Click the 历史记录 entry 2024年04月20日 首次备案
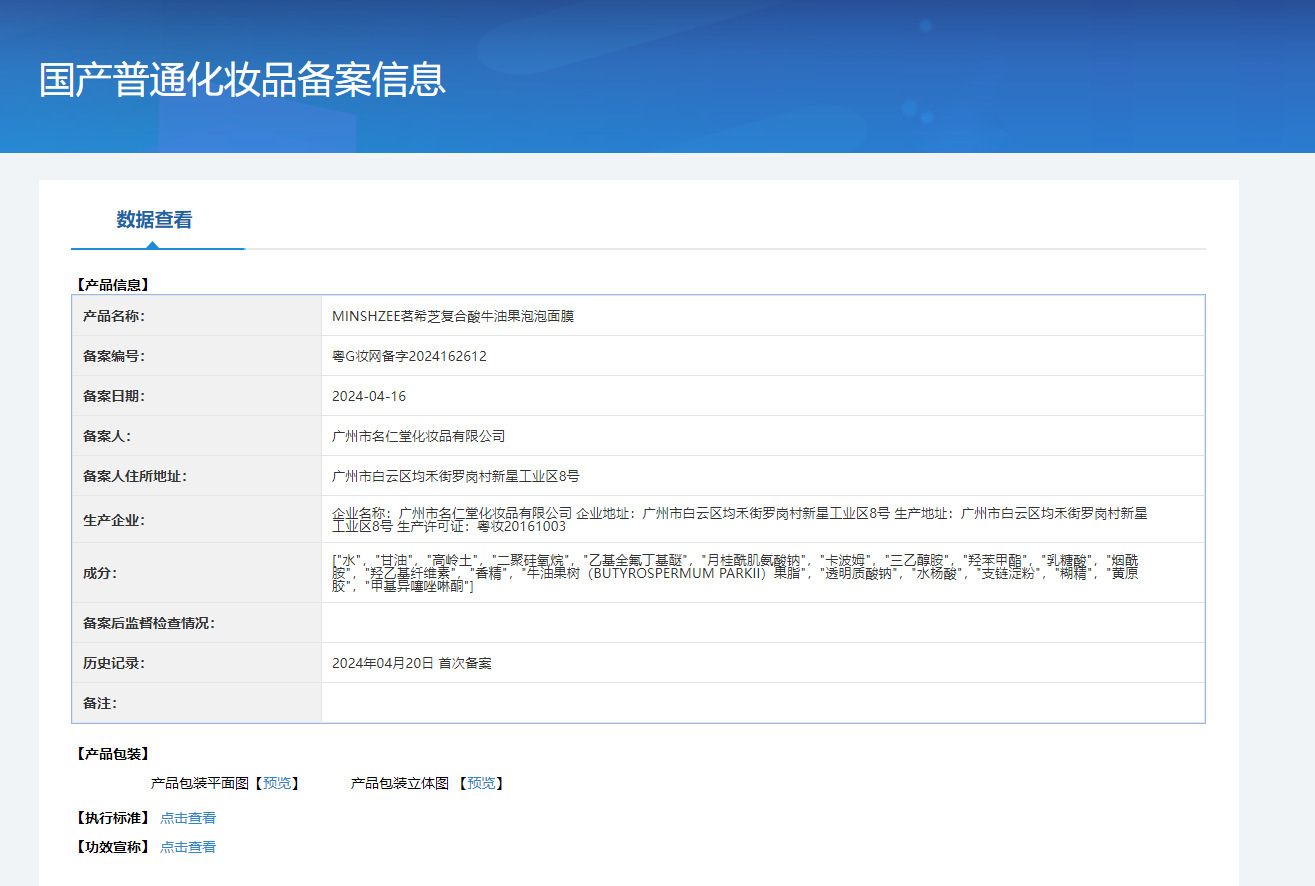1315x886 pixels. coord(411,663)
